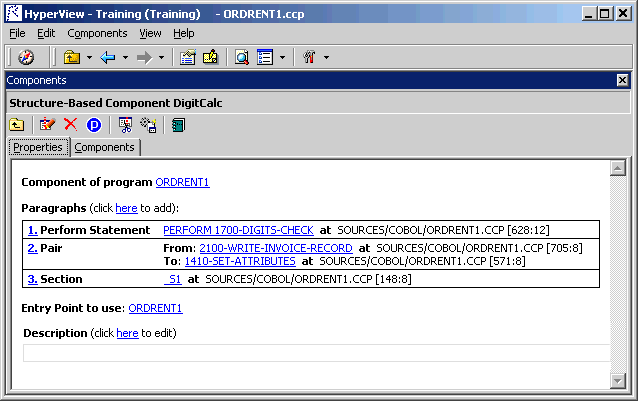638x401 pixels.
Task: Click the 1410-SET-ATTRIBUTES link
Action: tap(240, 261)
